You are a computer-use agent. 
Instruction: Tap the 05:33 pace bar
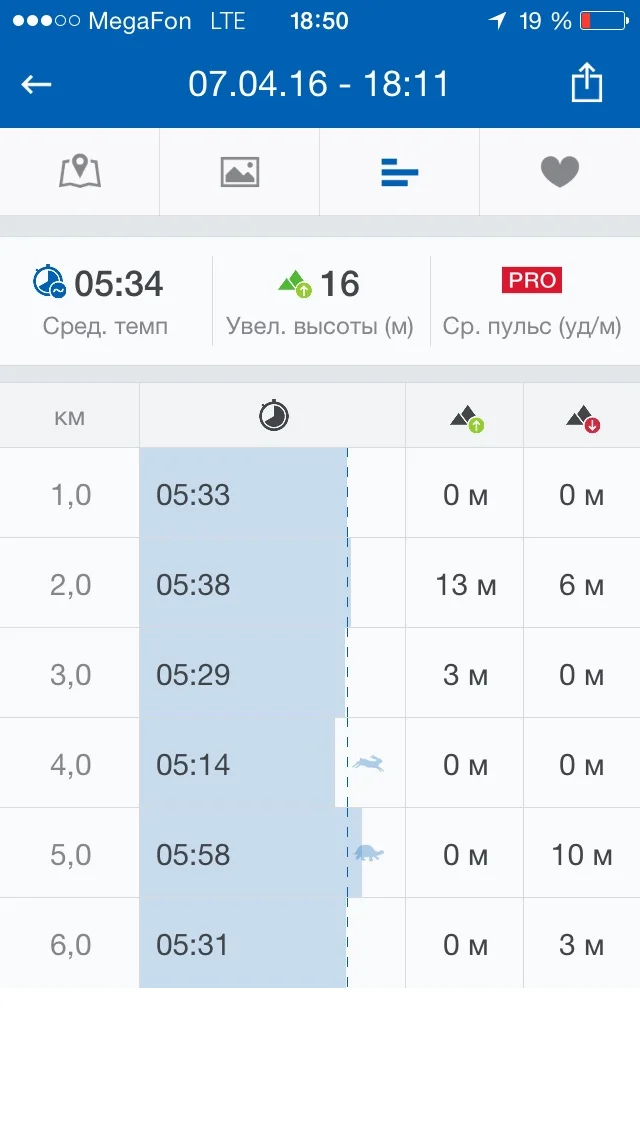click(242, 494)
